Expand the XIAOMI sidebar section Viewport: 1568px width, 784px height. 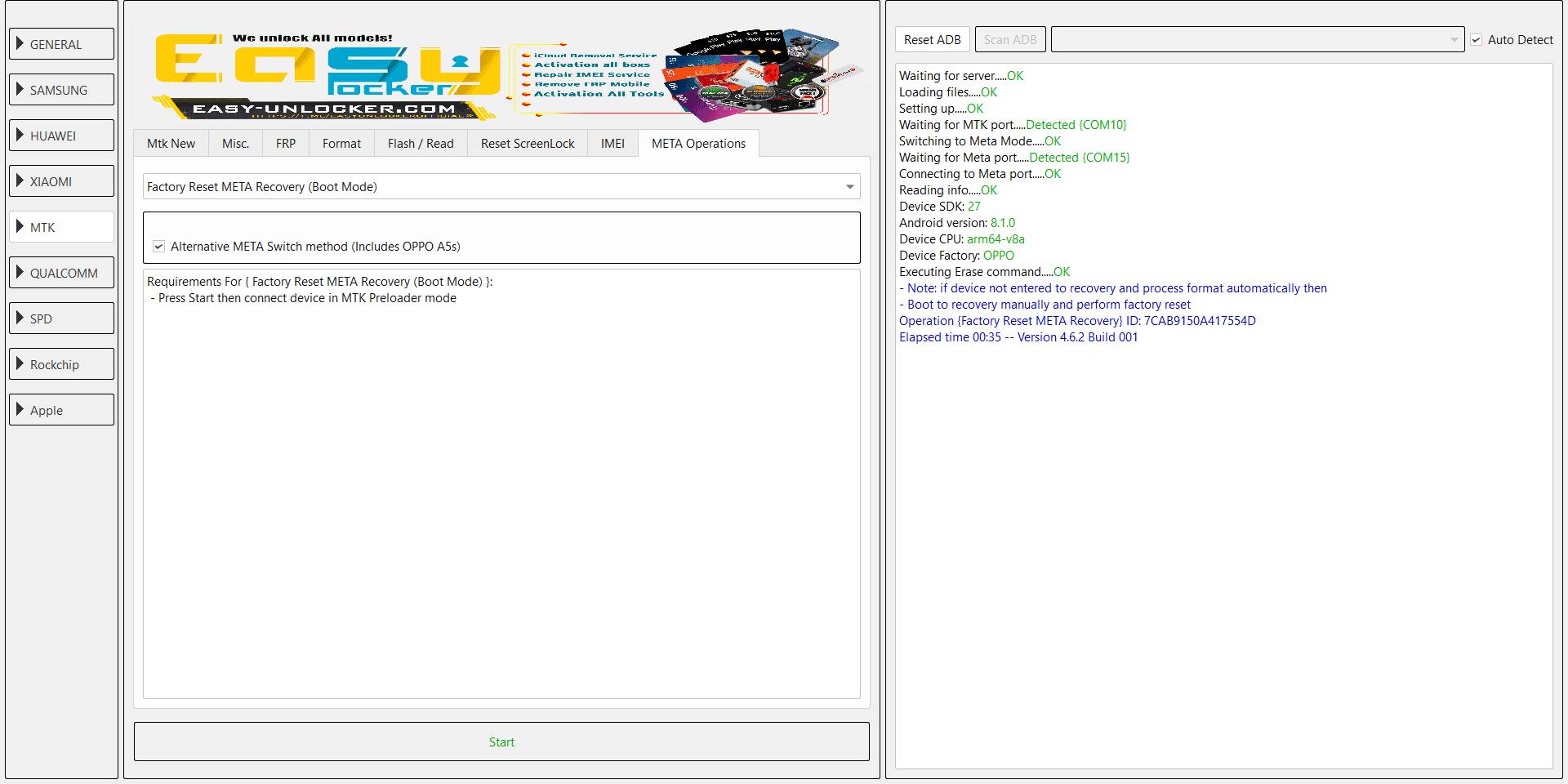(x=61, y=181)
